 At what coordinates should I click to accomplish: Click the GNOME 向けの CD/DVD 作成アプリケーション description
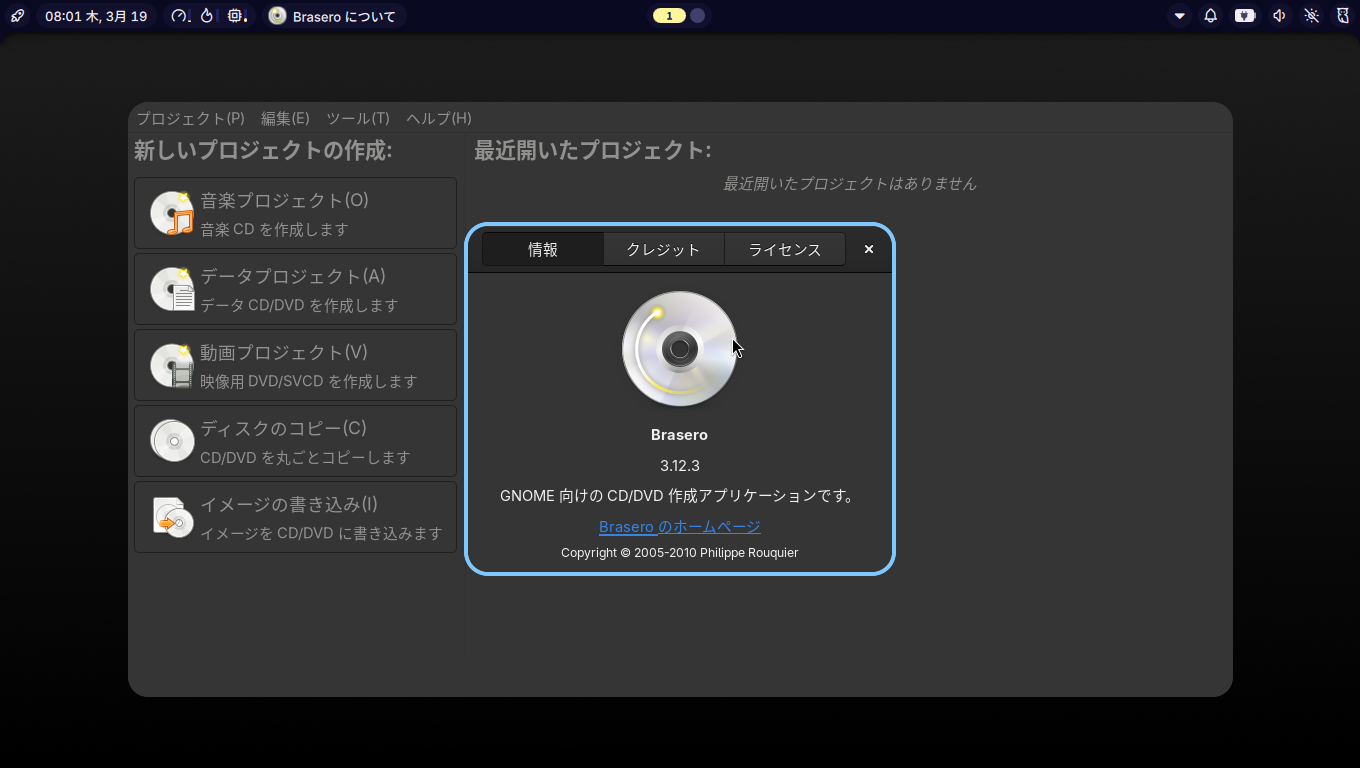[680, 495]
